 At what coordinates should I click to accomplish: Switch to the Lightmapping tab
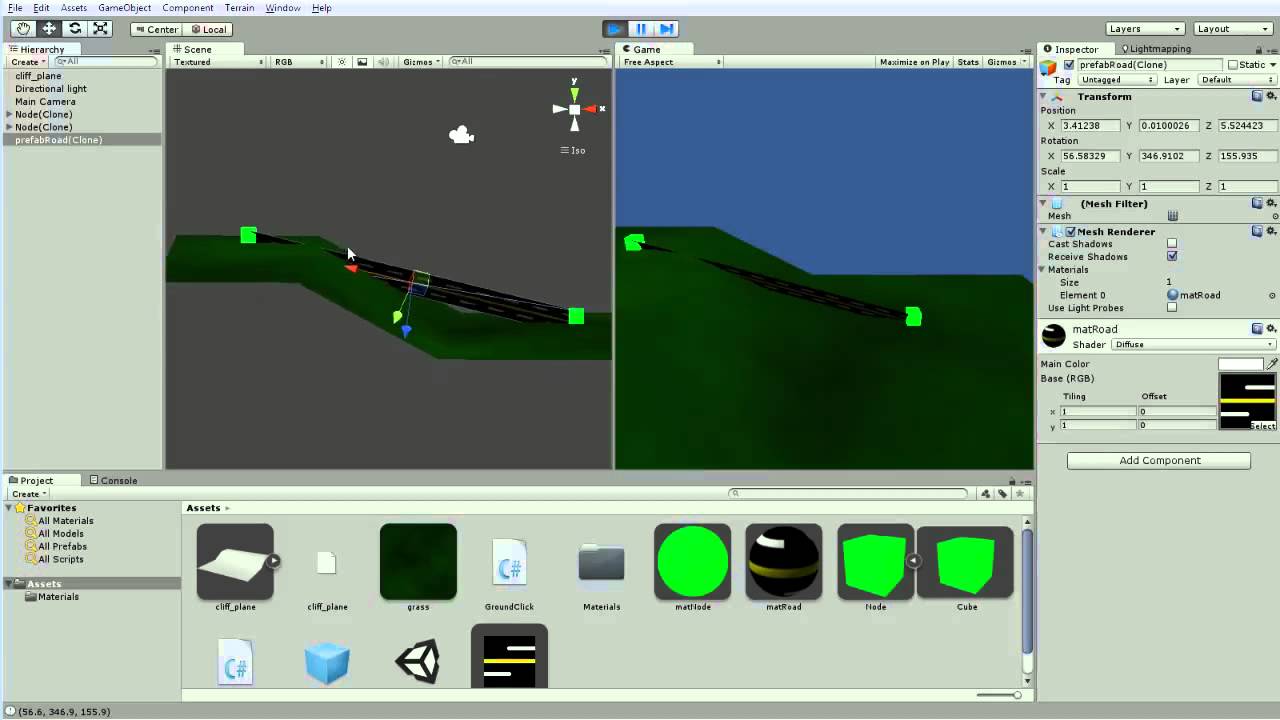(1156, 49)
